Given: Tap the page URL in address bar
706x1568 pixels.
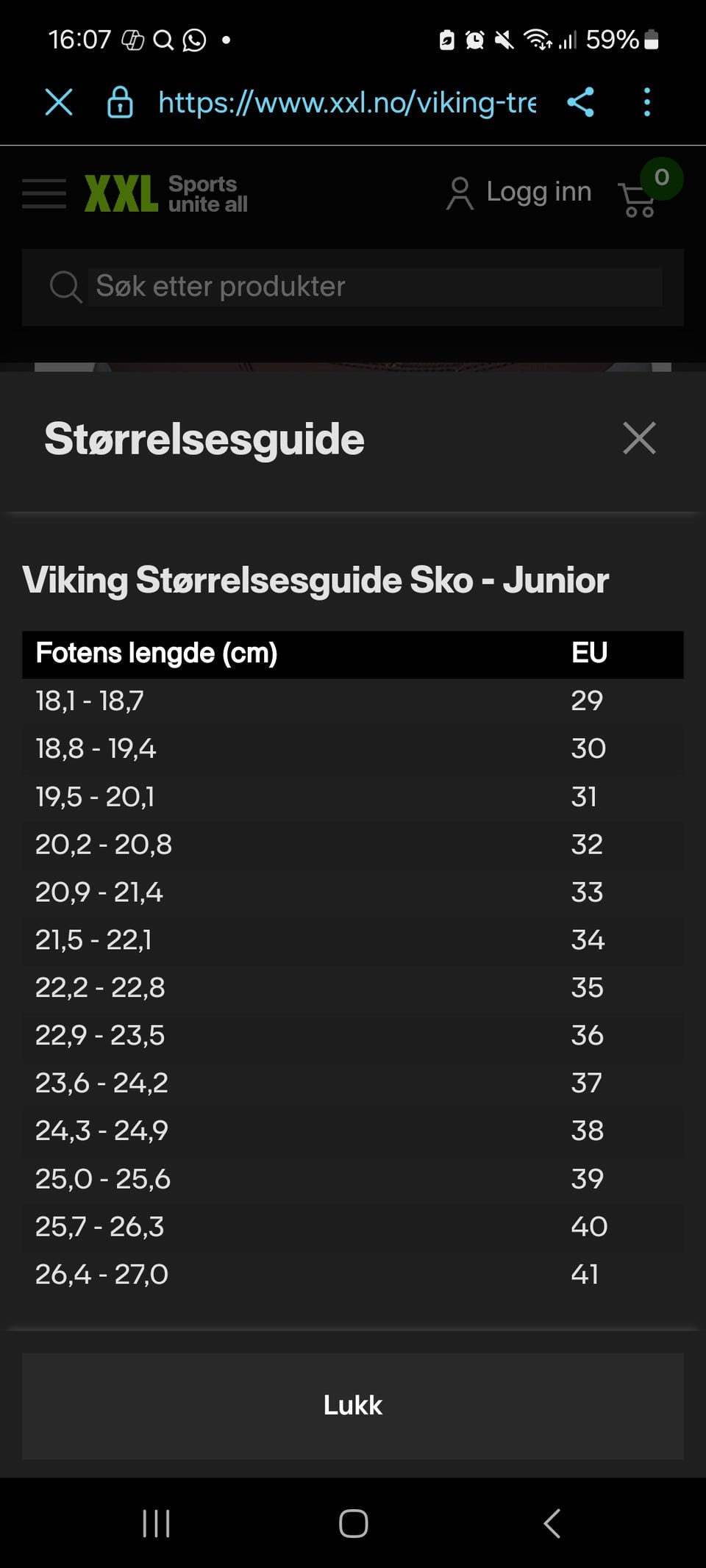Looking at the screenshot, I should 347,102.
